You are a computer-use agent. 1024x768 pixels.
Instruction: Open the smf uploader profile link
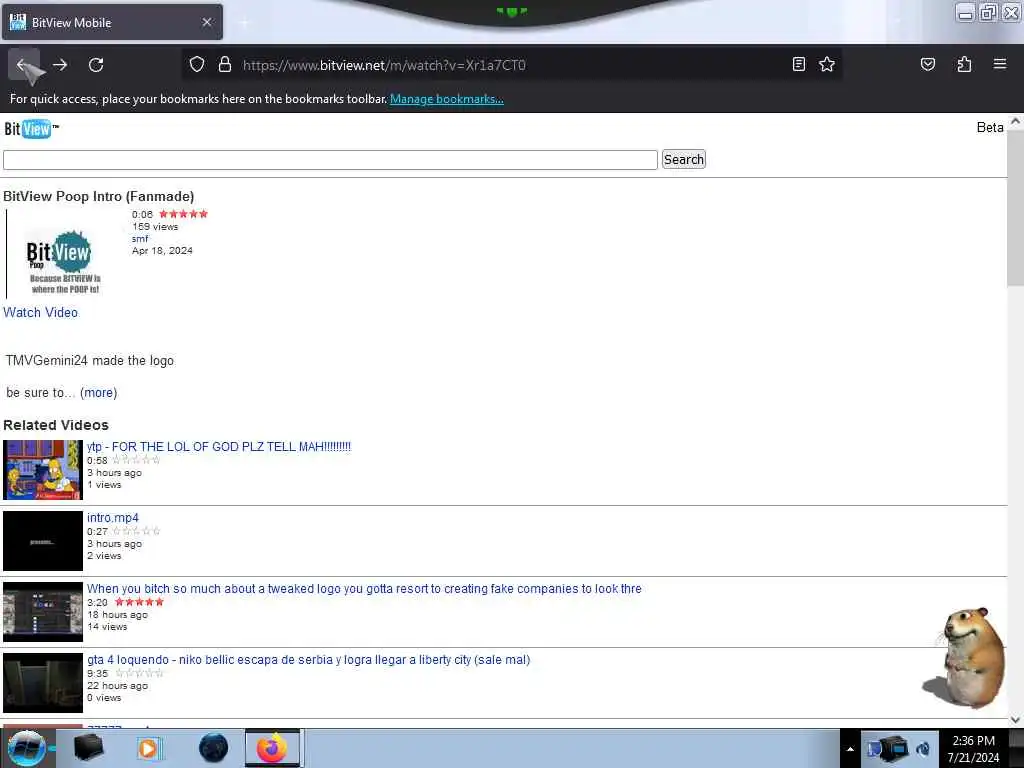point(140,238)
